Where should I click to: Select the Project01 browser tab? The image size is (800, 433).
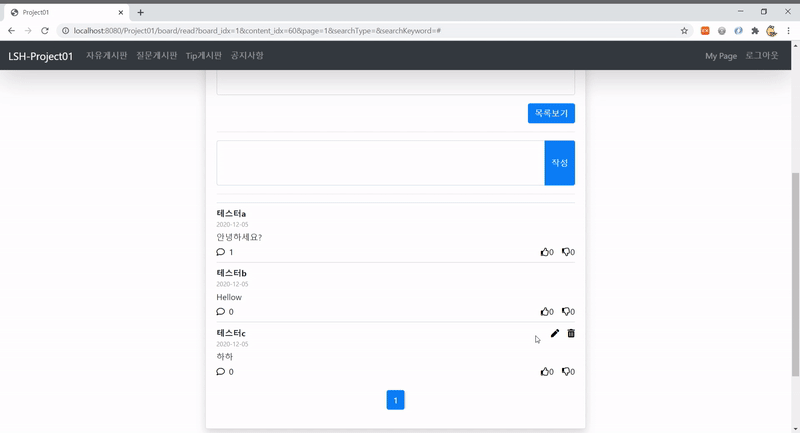66,12
